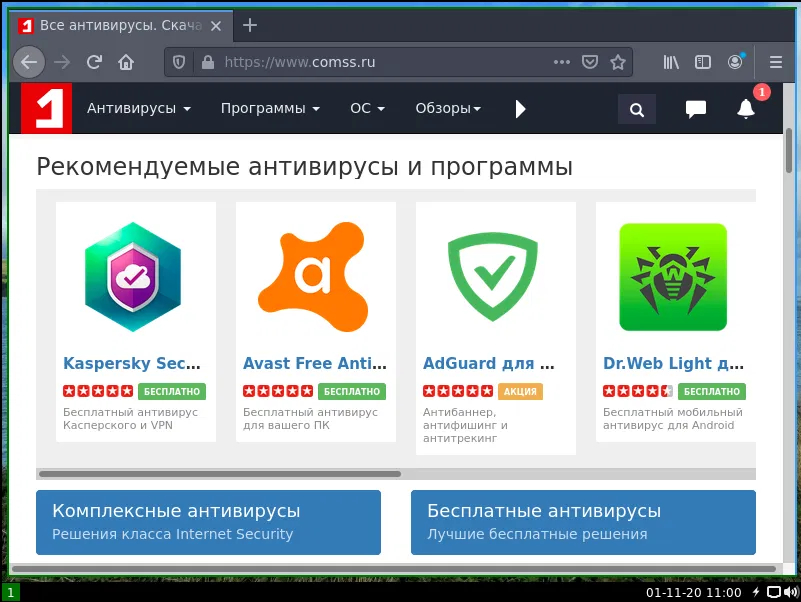Click the power lightning tray icon
The height and width of the screenshot is (602, 801).
[756, 593]
